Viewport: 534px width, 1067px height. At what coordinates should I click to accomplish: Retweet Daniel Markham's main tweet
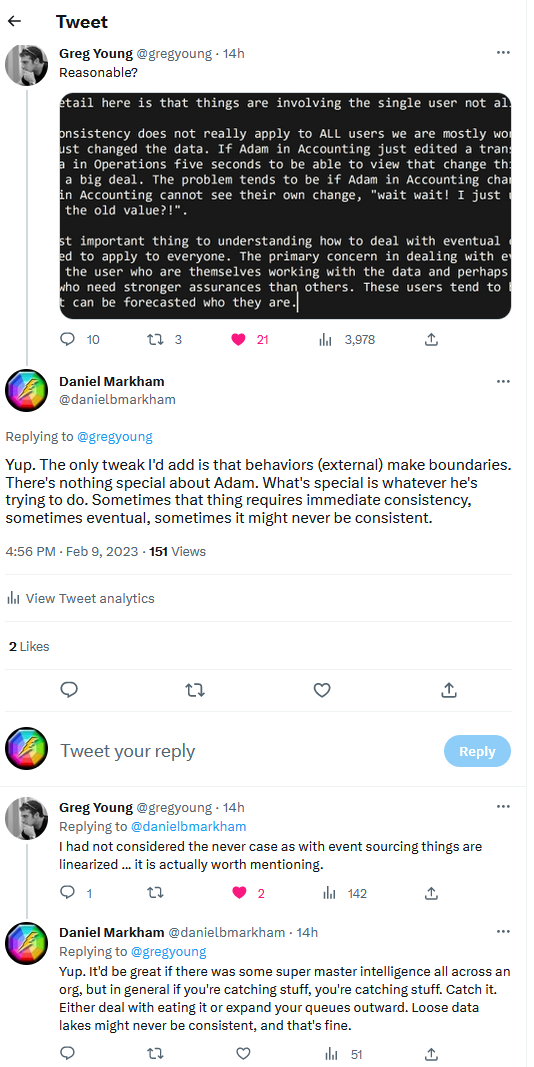coord(195,690)
